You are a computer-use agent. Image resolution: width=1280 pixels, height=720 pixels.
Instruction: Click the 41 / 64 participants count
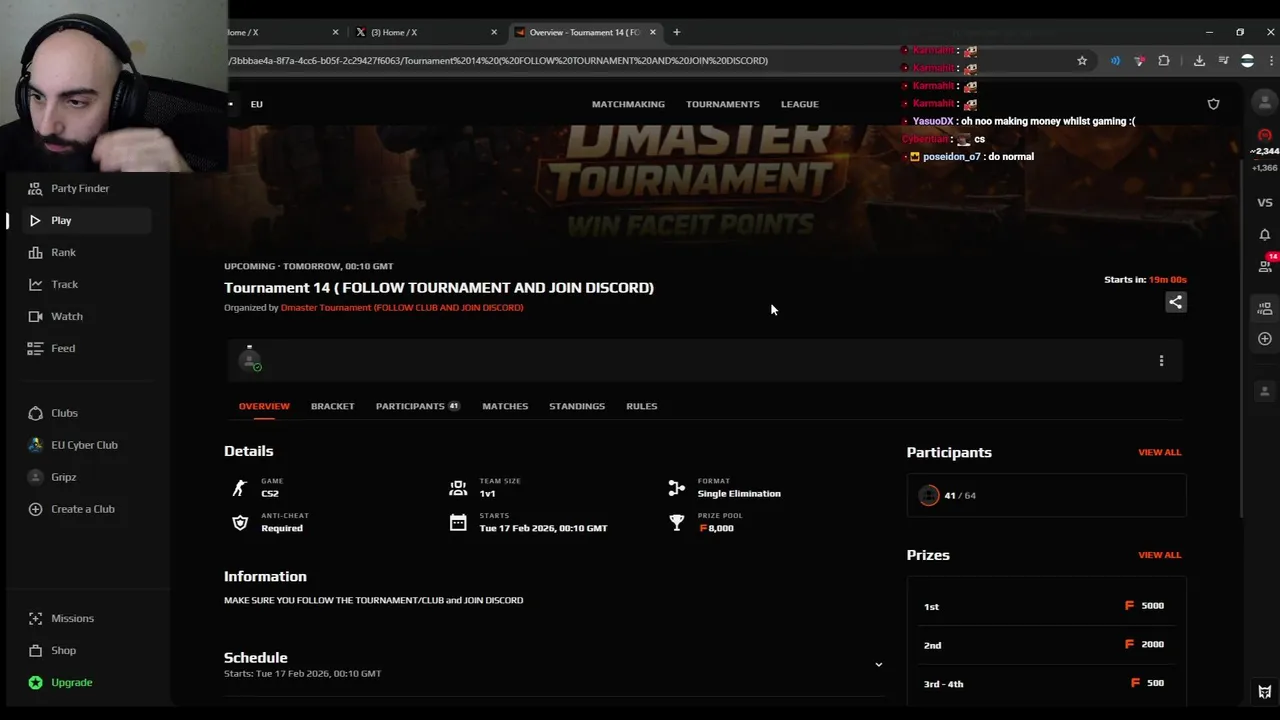click(x=960, y=496)
